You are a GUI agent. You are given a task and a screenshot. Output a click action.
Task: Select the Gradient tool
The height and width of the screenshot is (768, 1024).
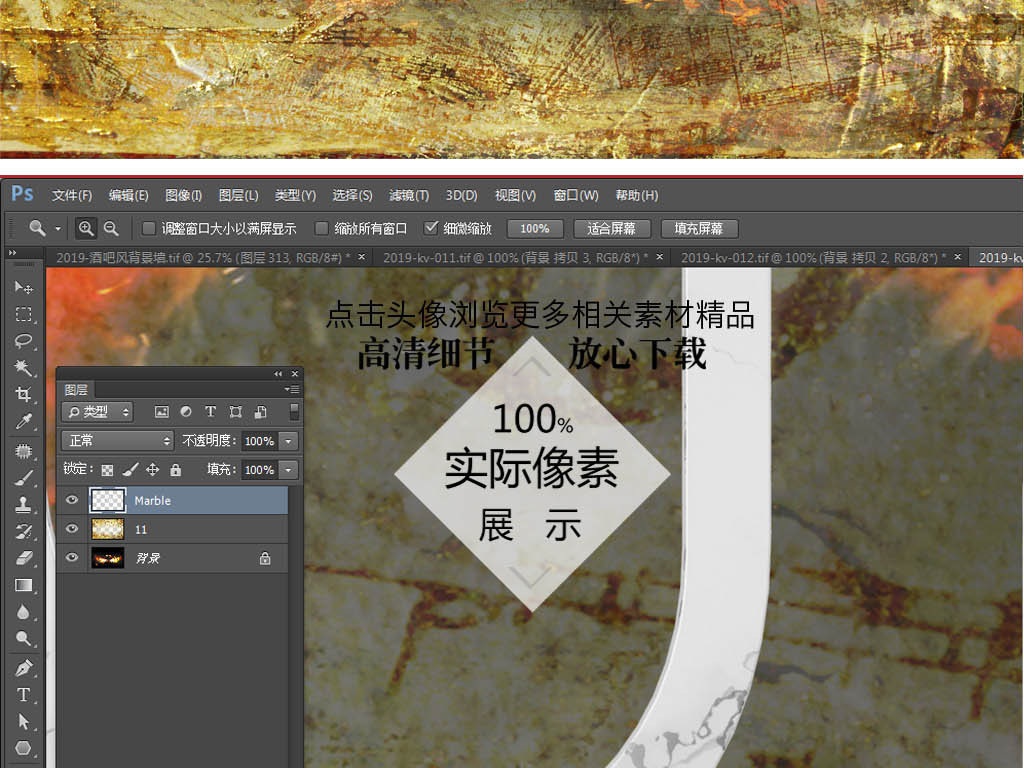click(x=24, y=585)
